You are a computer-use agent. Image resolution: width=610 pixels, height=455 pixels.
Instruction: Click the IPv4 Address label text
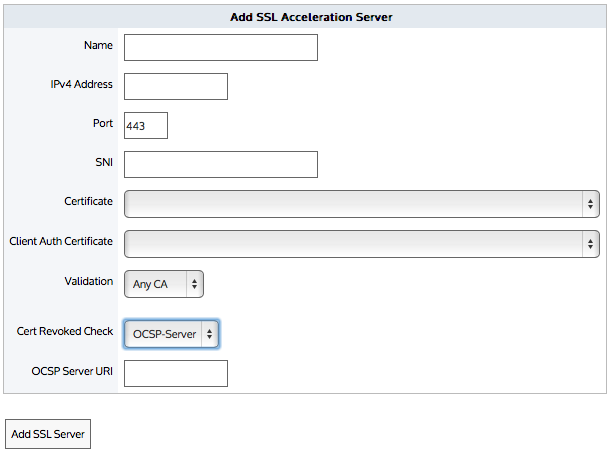pyautogui.click(x=81, y=84)
